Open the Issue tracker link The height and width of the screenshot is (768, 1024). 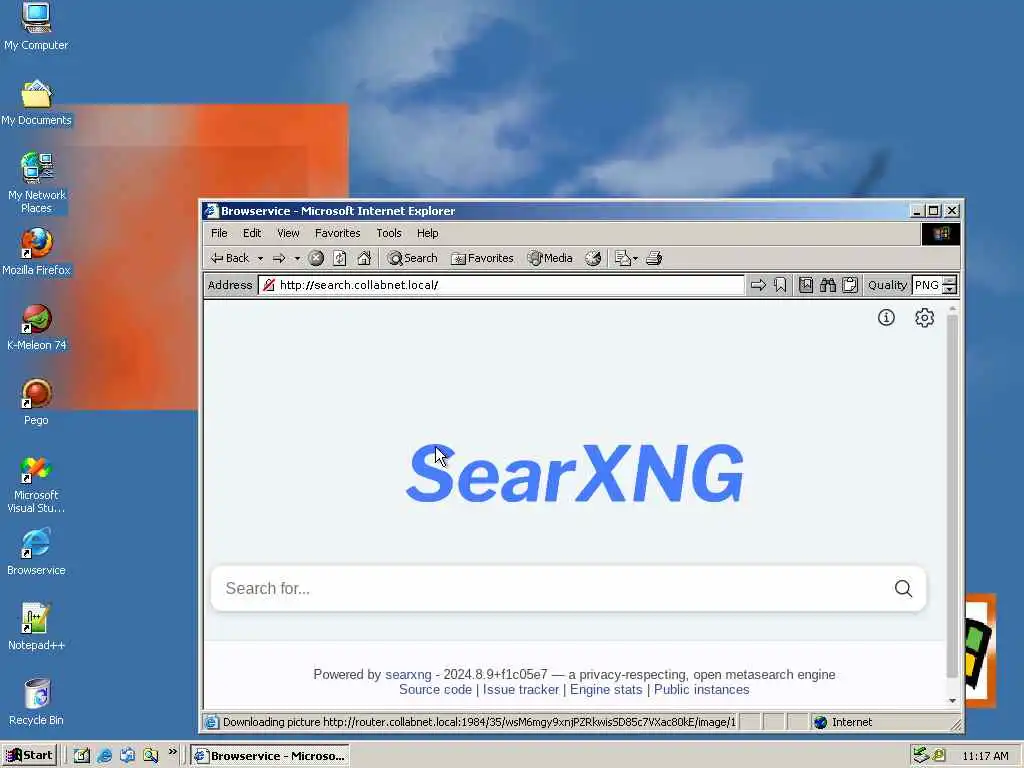tap(520, 690)
